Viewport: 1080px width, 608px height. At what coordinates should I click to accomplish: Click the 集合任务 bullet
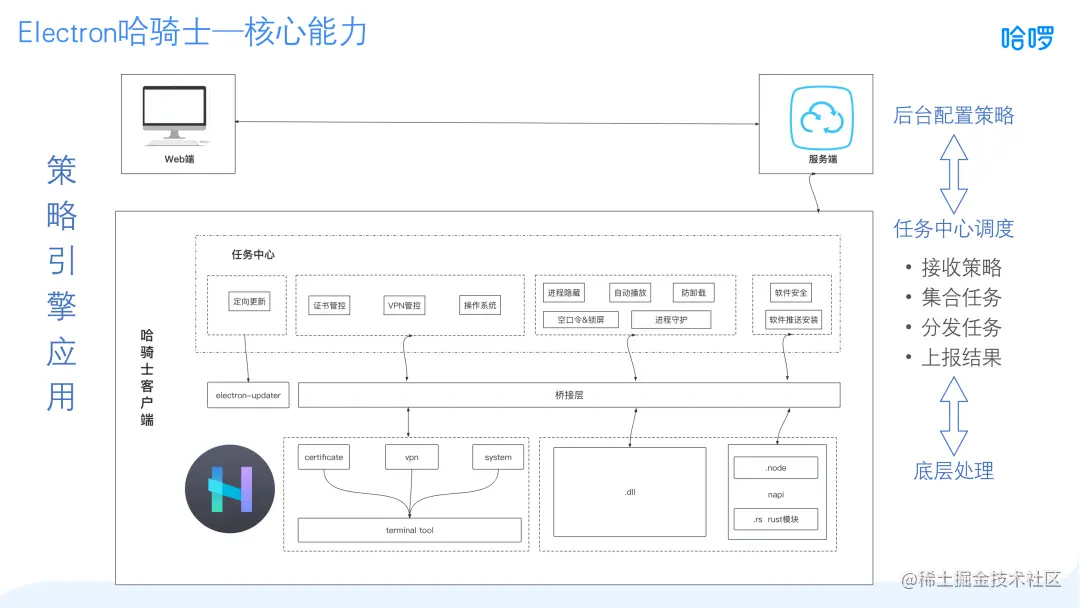coord(962,297)
